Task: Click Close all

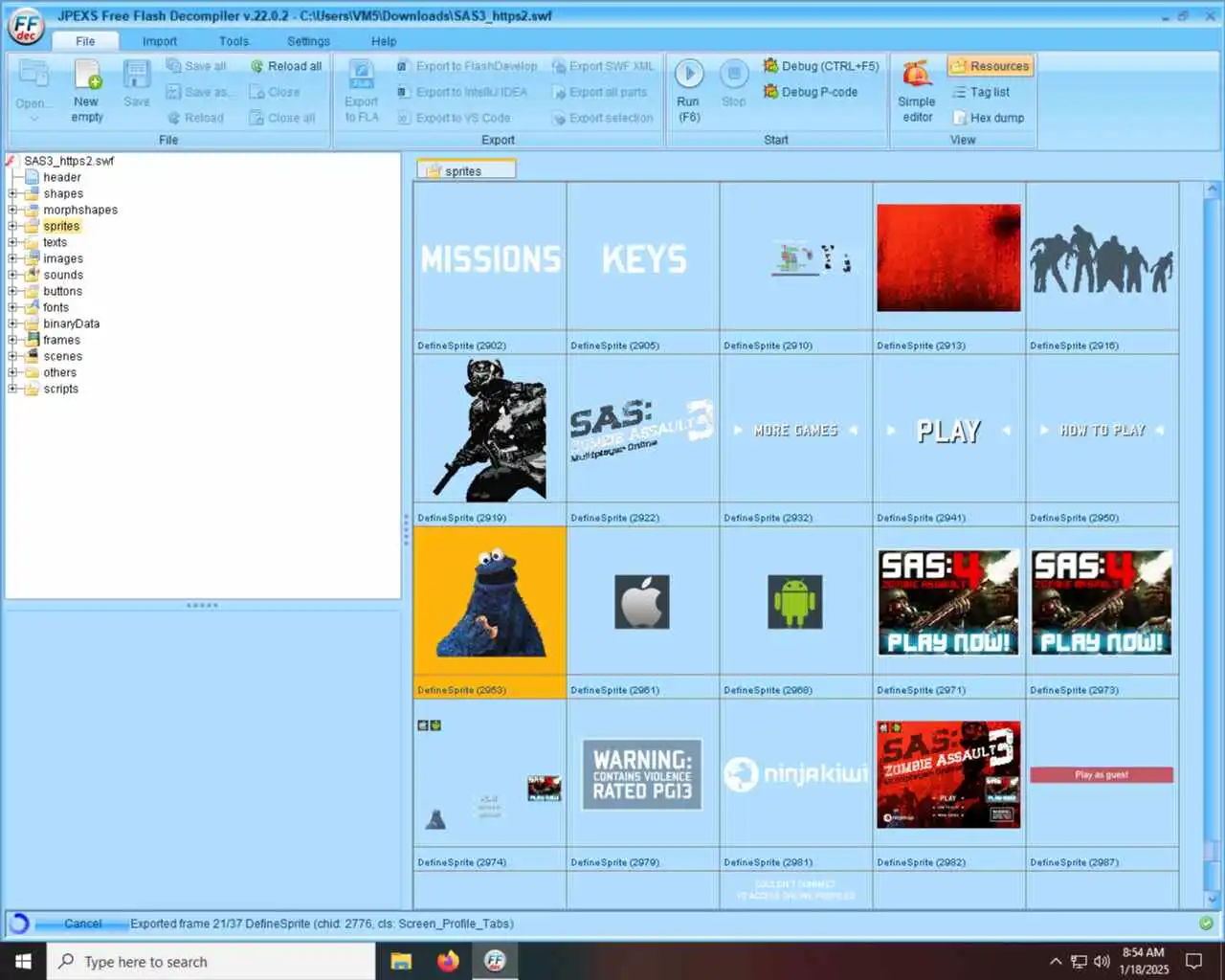Action: (282, 118)
